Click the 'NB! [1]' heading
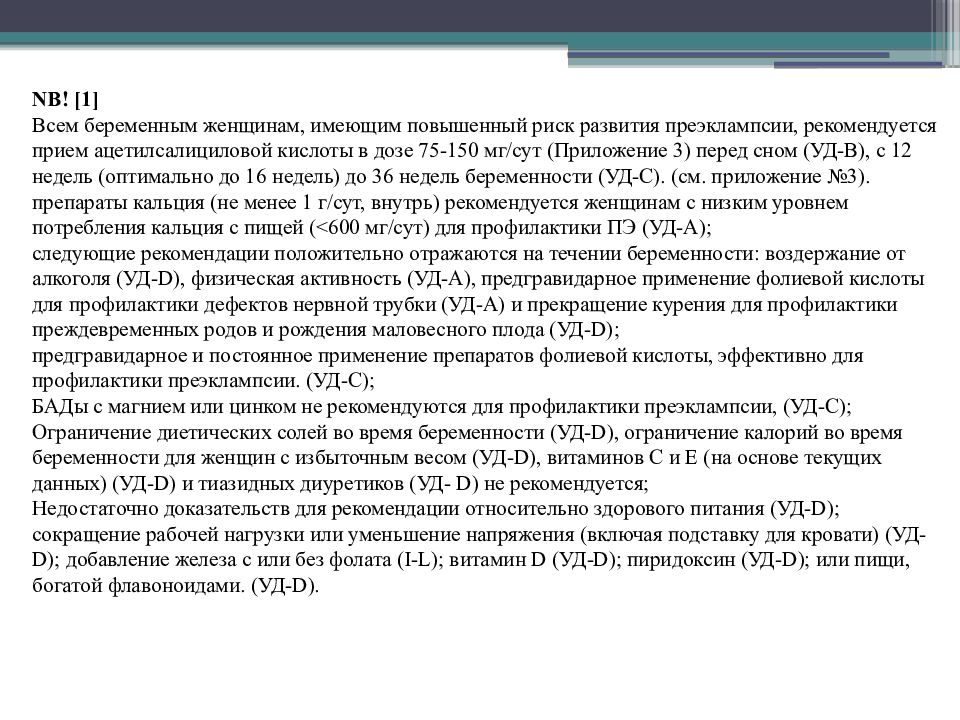 coord(65,99)
